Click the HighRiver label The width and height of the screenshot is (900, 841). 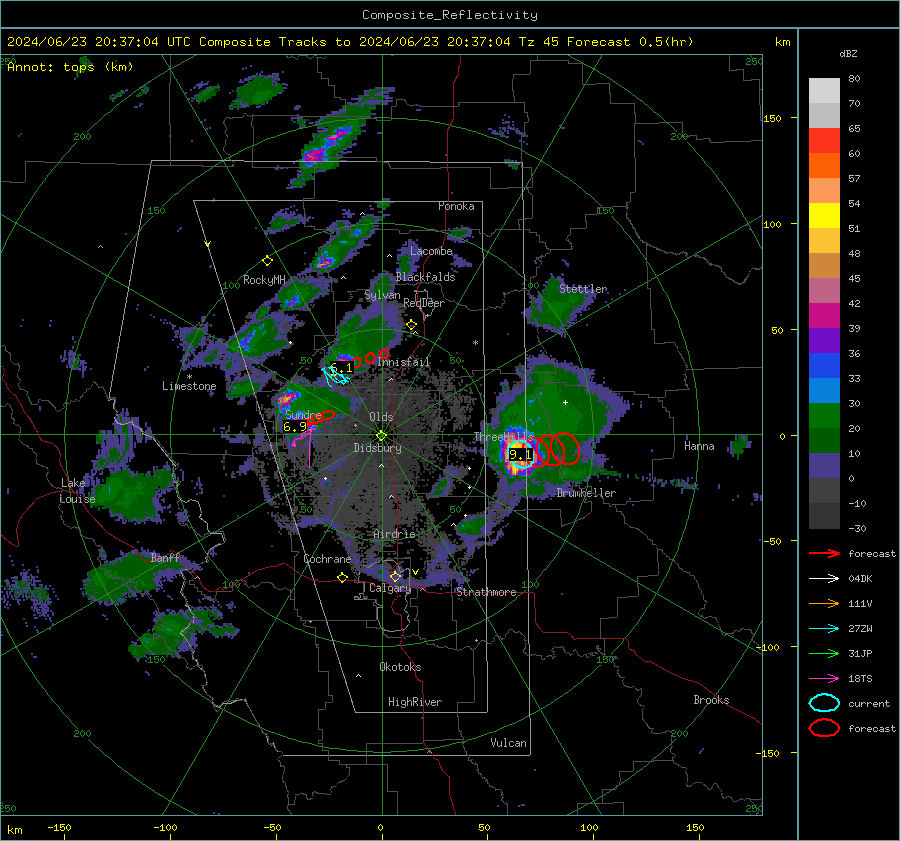click(x=415, y=702)
